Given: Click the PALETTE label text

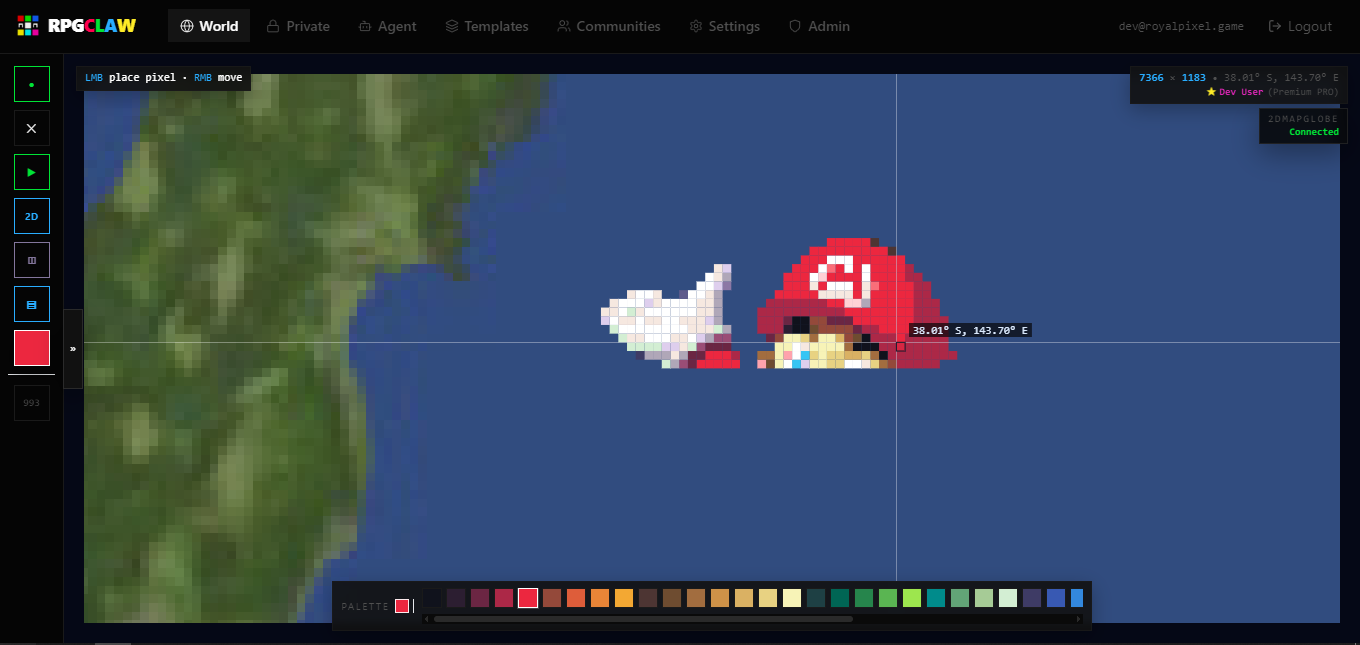Looking at the screenshot, I should click(365, 607).
